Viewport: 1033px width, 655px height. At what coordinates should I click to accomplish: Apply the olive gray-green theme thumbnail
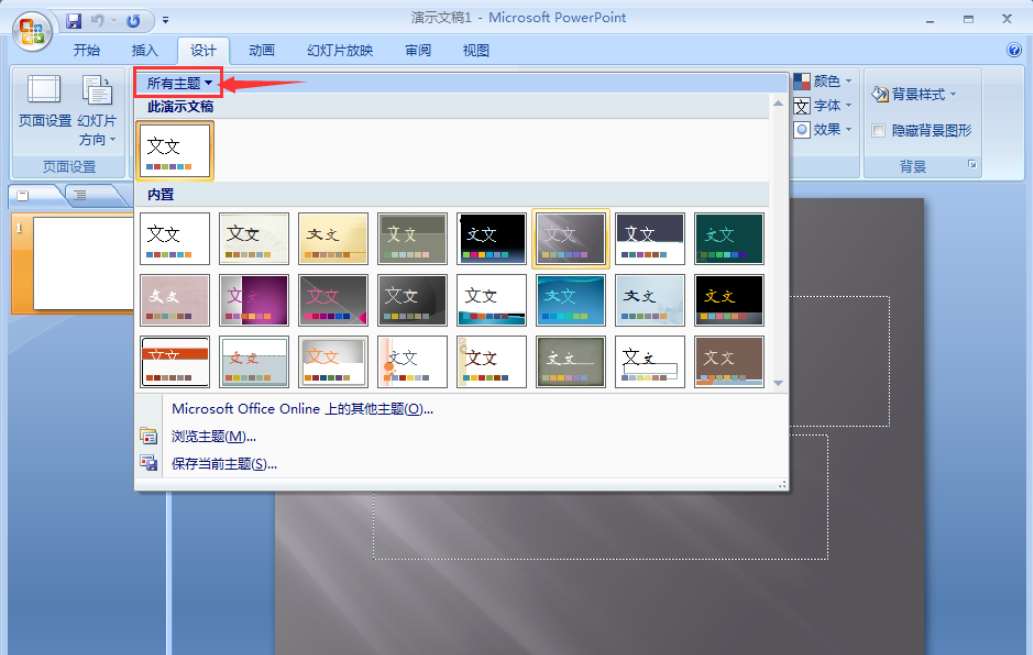coord(412,238)
